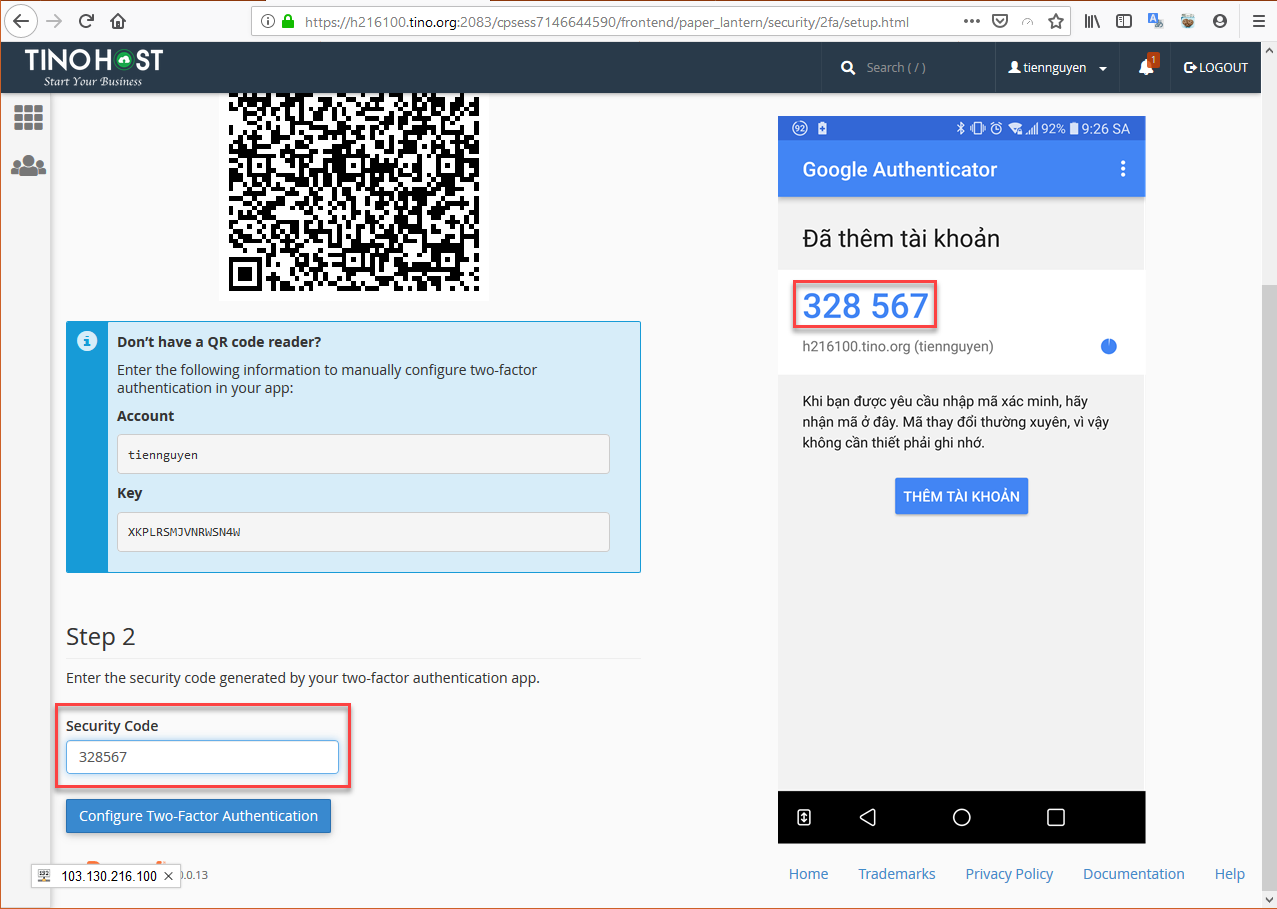Click the blue info icon in help box
The height and width of the screenshot is (909, 1277).
[x=87, y=341]
